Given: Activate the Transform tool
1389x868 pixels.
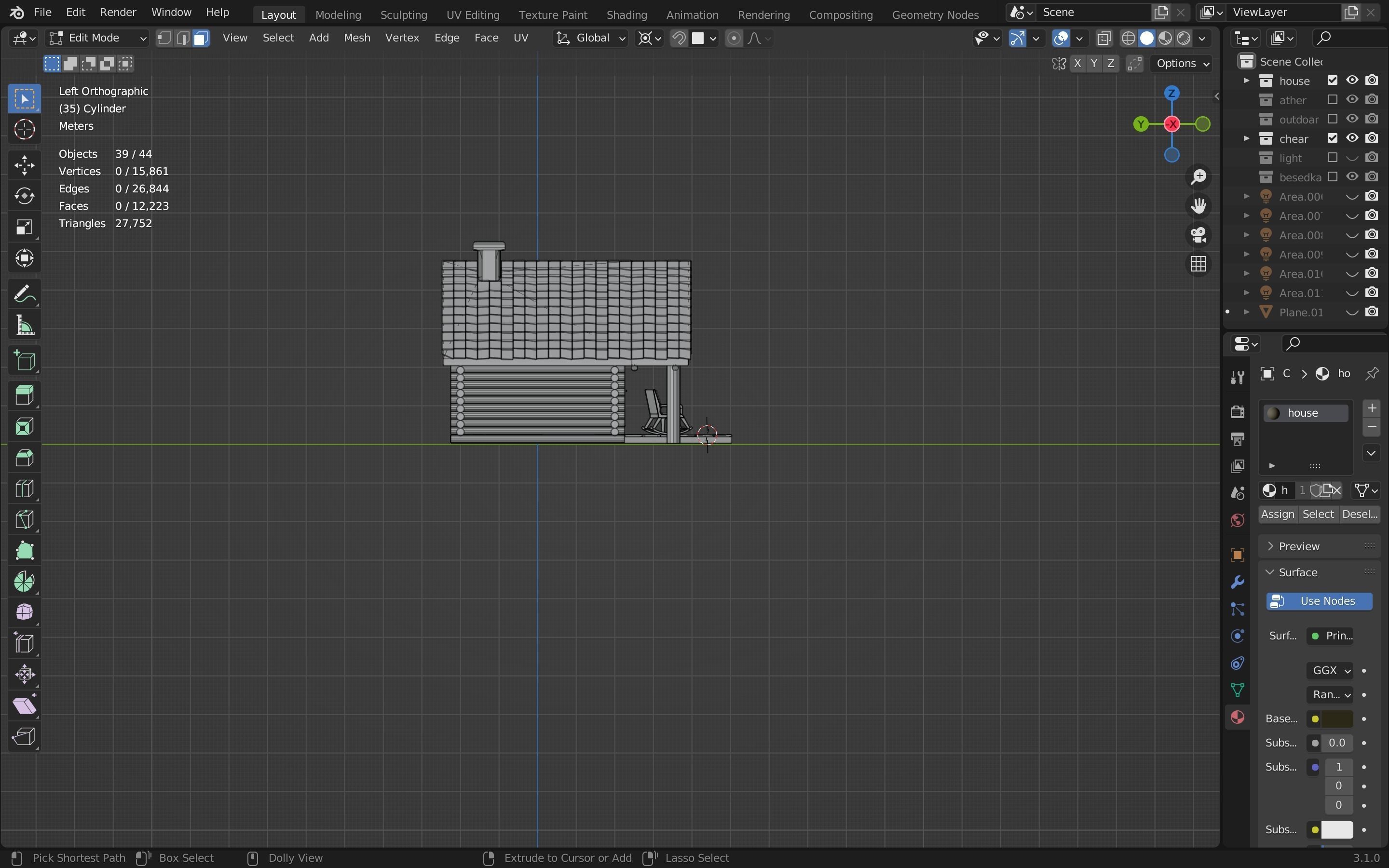Looking at the screenshot, I should click(24, 258).
